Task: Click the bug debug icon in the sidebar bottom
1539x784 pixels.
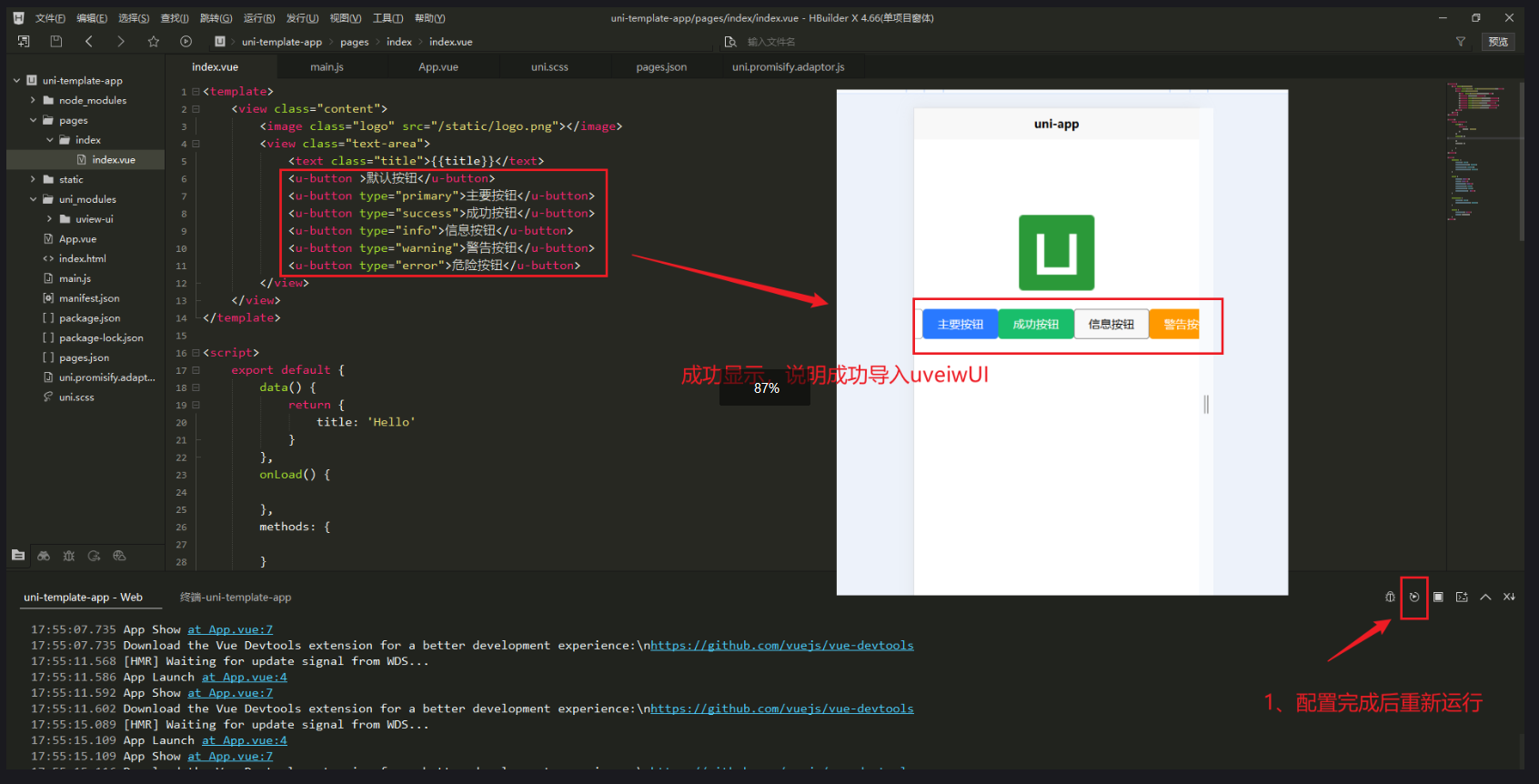Action: point(69,556)
